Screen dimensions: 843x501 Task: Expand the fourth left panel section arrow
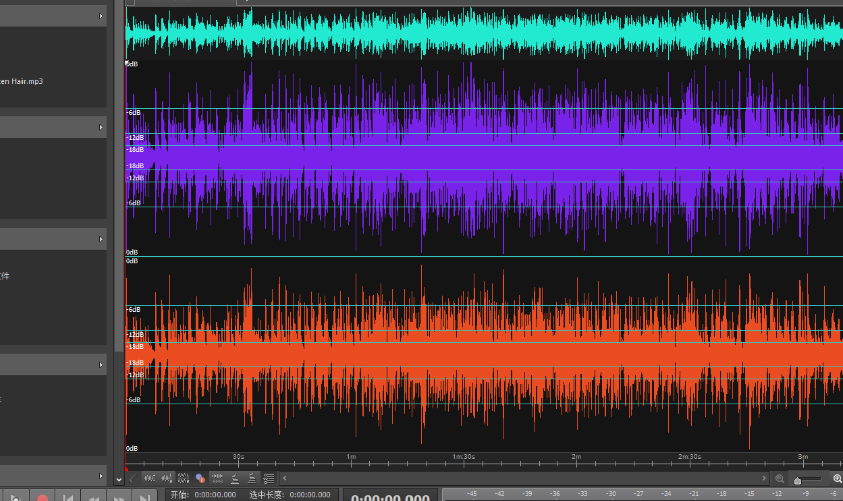(101, 365)
